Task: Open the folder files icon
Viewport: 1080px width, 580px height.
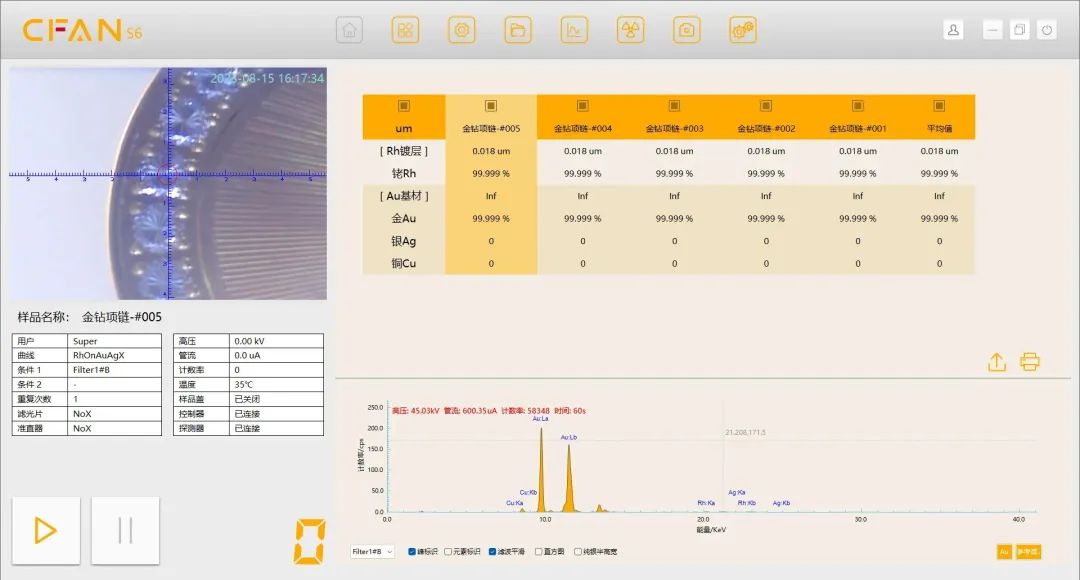Action: pyautogui.click(x=518, y=30)
